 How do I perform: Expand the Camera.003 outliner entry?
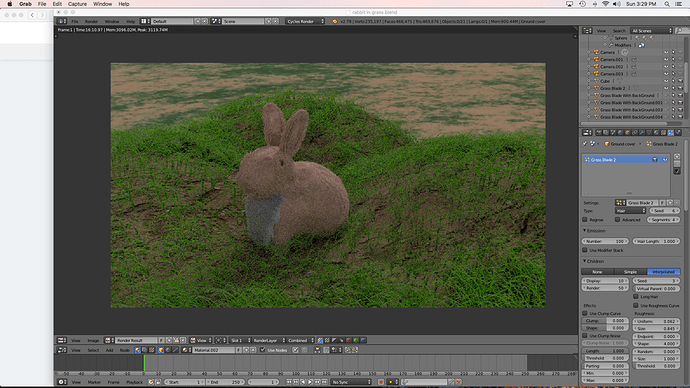click(589, 74)
